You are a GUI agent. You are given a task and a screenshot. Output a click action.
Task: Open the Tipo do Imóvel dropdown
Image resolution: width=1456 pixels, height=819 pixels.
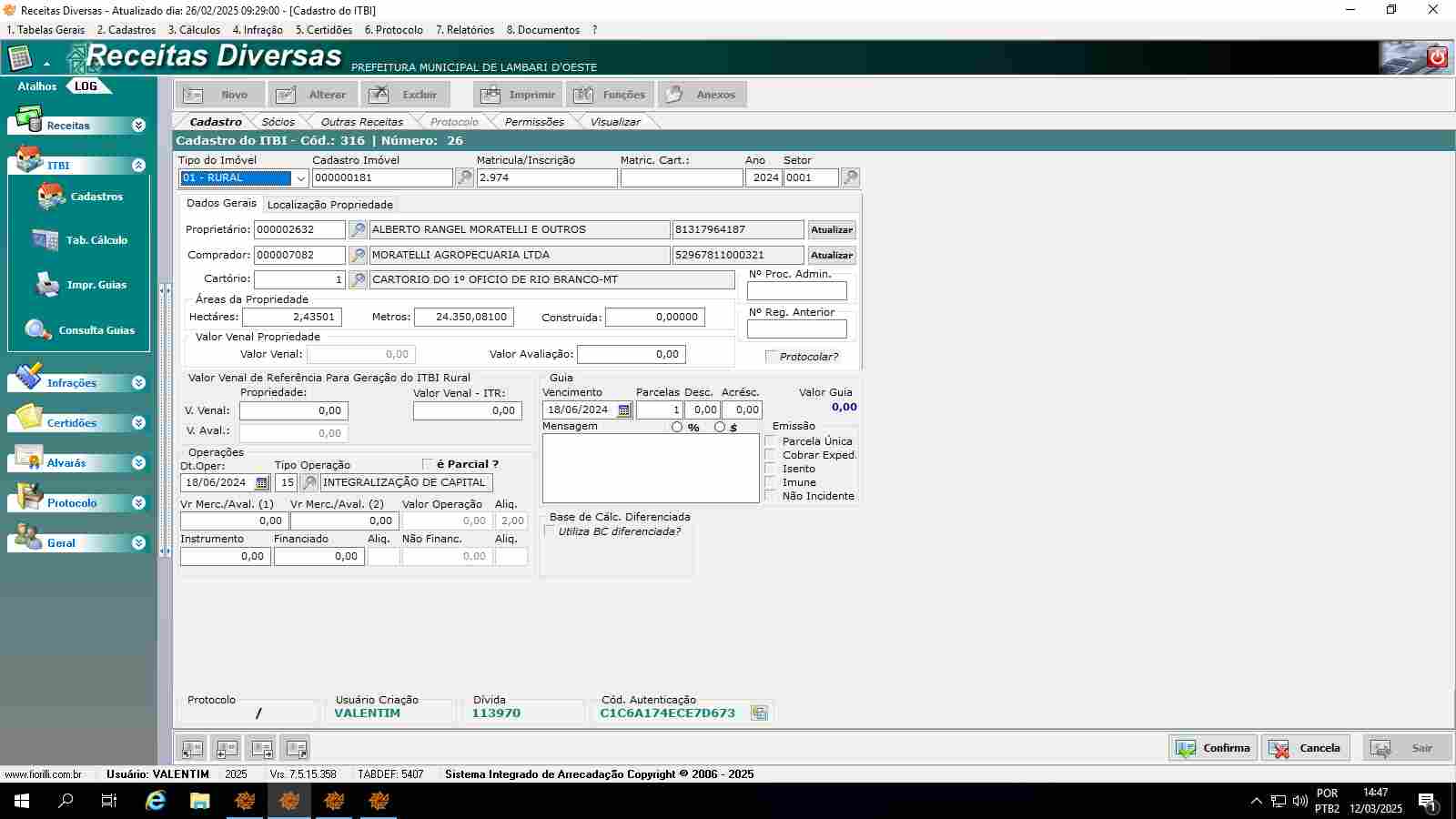(300, 178)
